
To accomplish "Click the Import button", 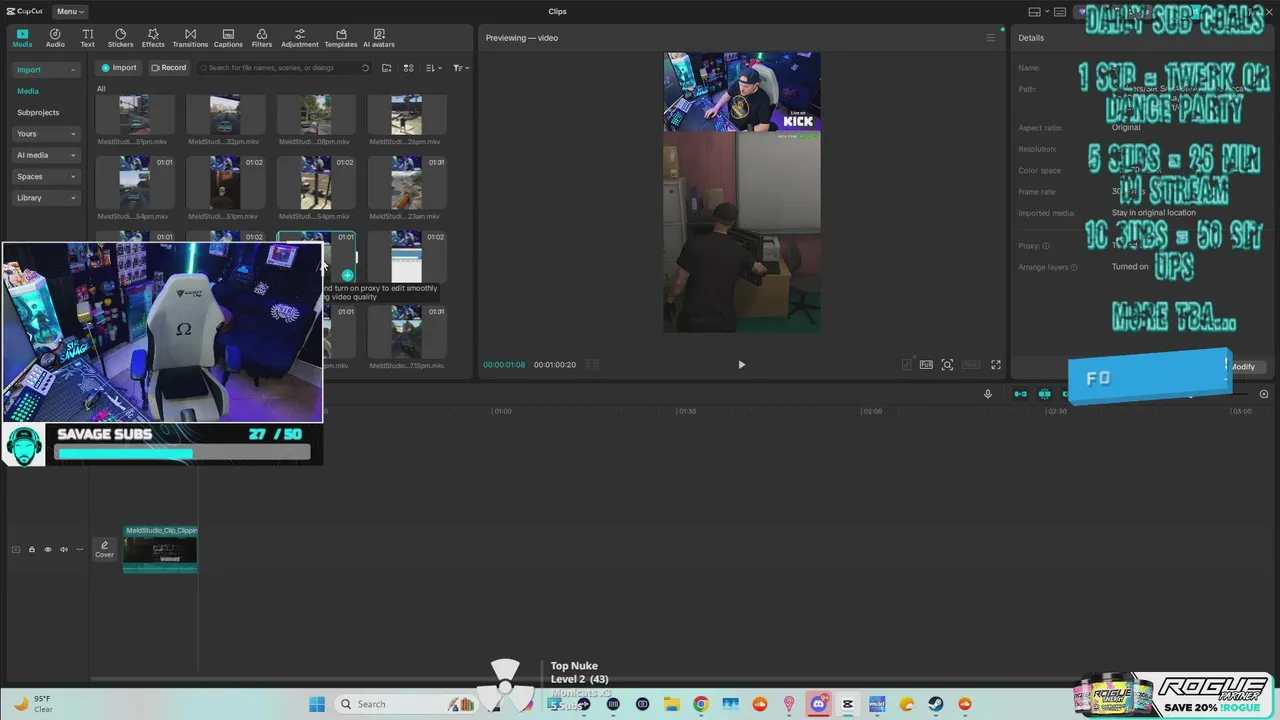I will [118, 68].
